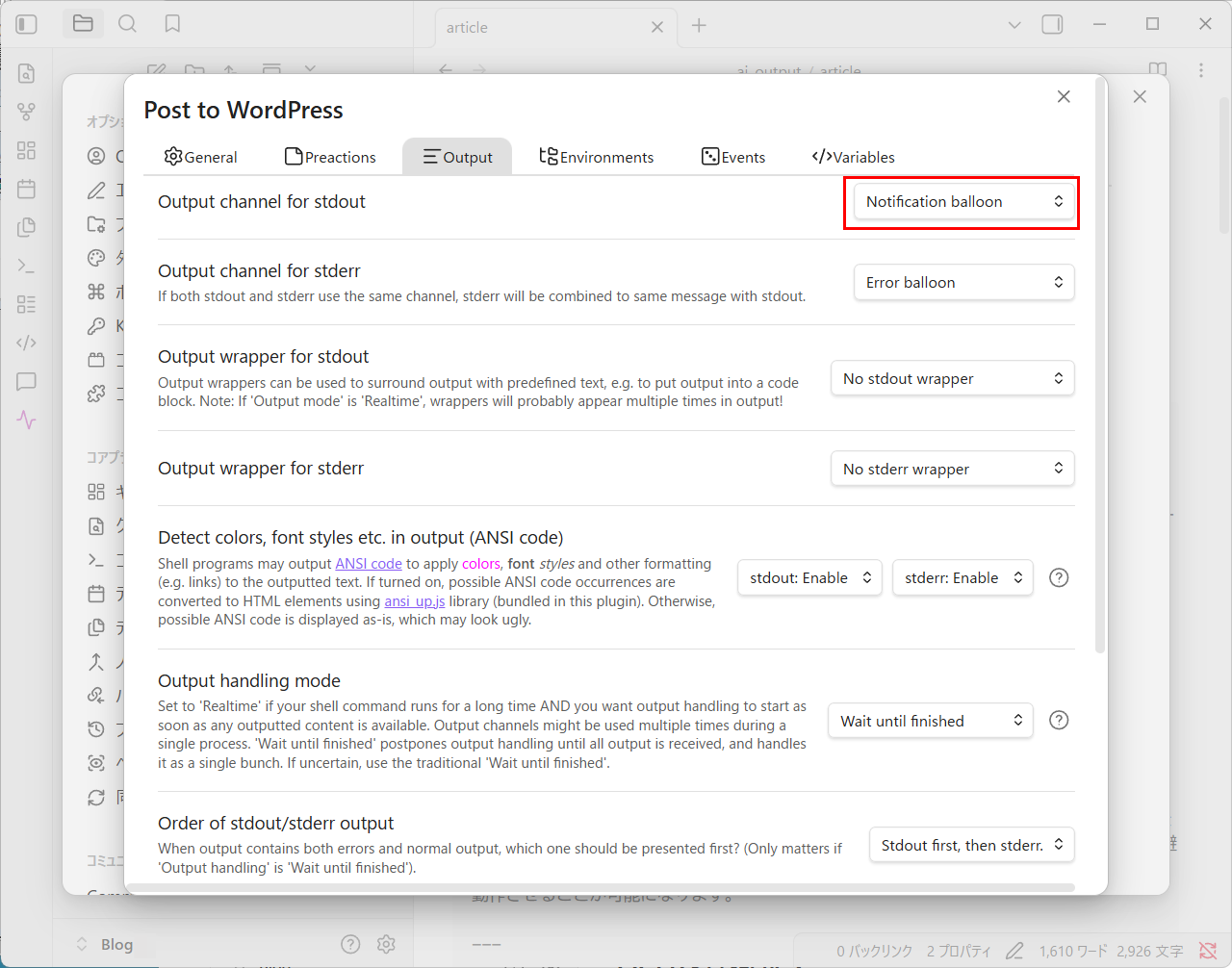The width and height of the screenshot is (1232, 968).
Task: Click help icon for ANSI code detection
Action: 1059,578
